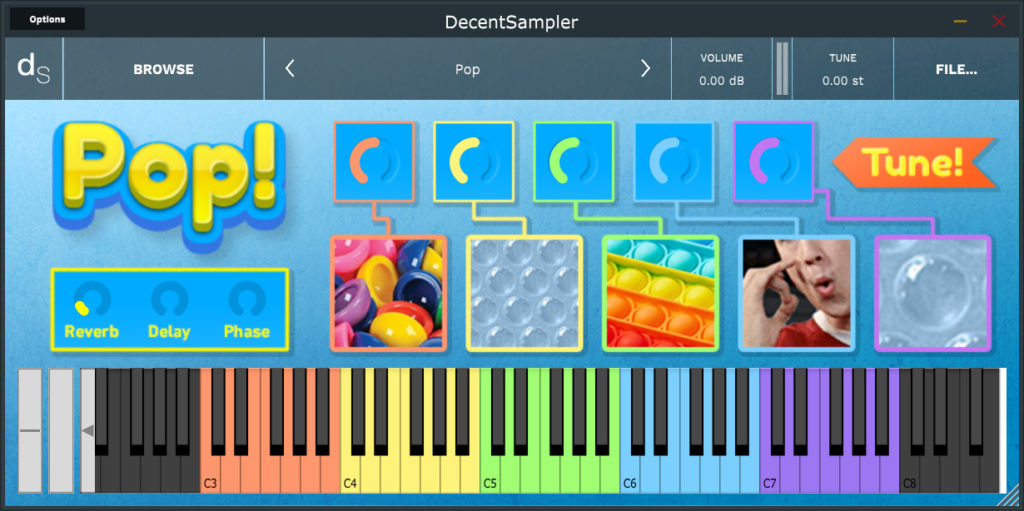Click the DecentSampler dS logo icon
Viewport: 1024px width, 511px height.
33,69
